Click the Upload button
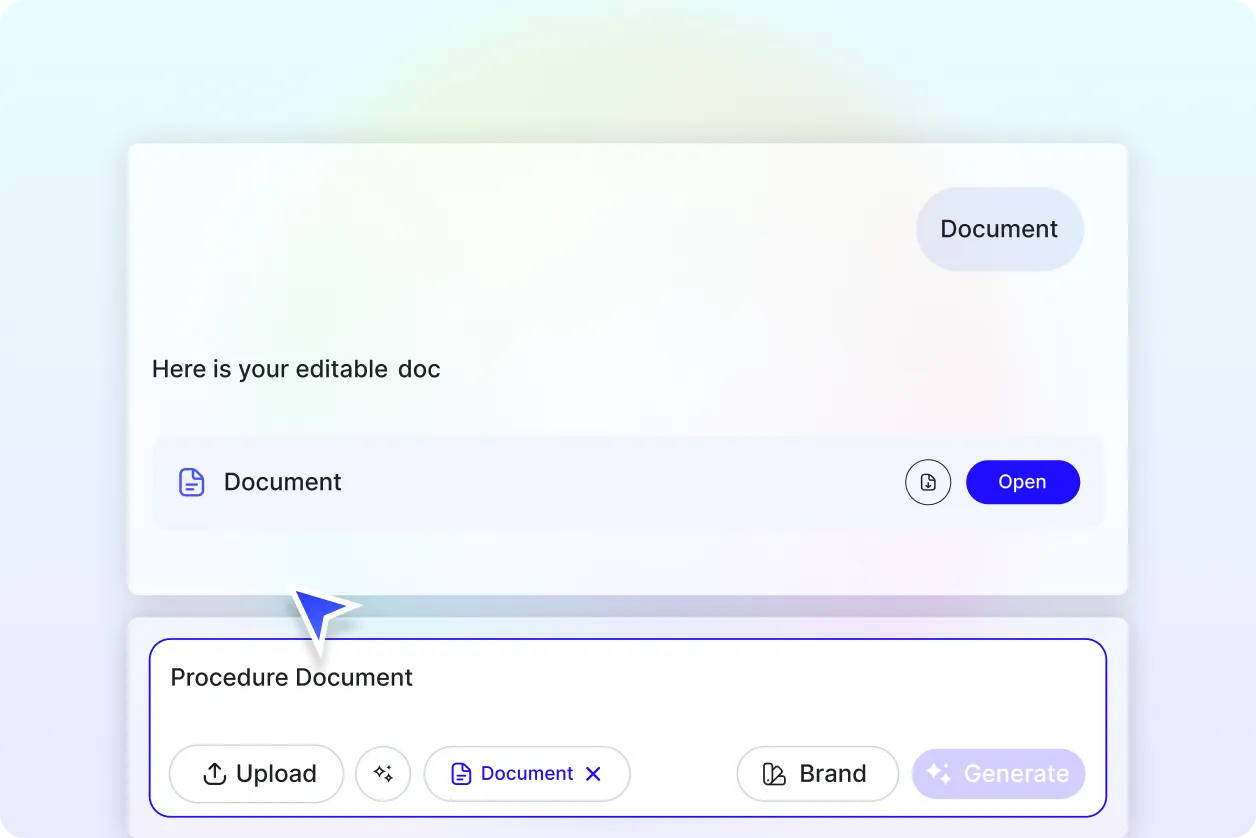Screen dimensions: 1256x838 pyautogui.click(x=257, y=774)
